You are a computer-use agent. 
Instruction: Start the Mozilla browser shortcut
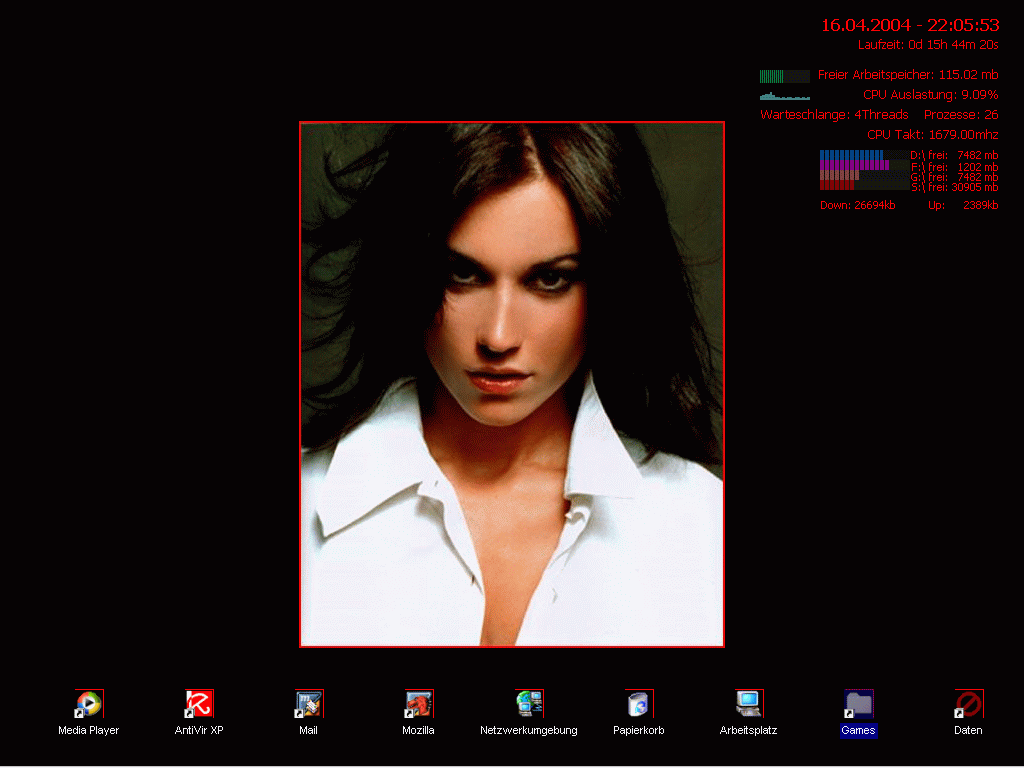(418, 704)
